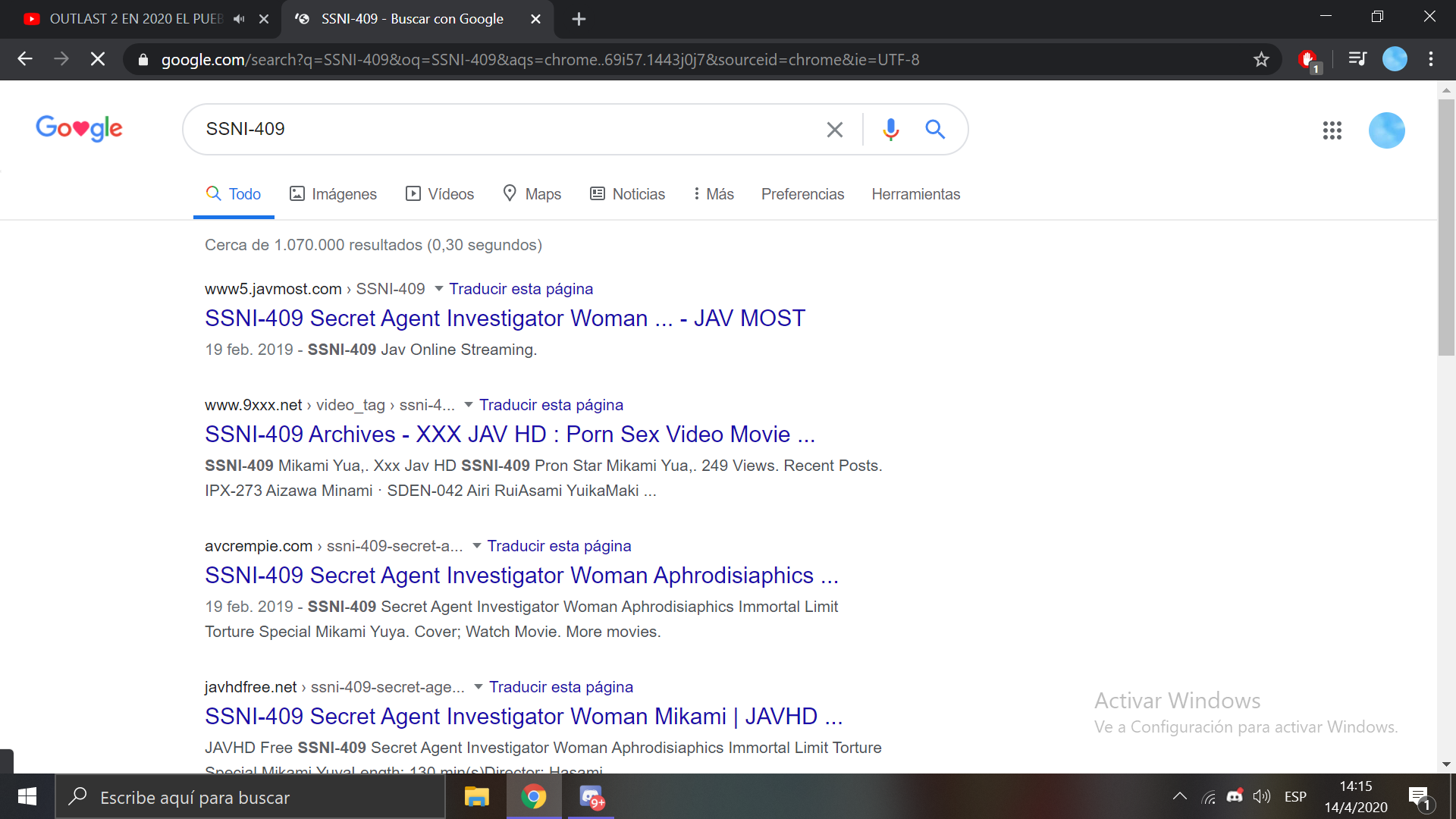
Task: Open the Google apps grid
Action: 1332,130
